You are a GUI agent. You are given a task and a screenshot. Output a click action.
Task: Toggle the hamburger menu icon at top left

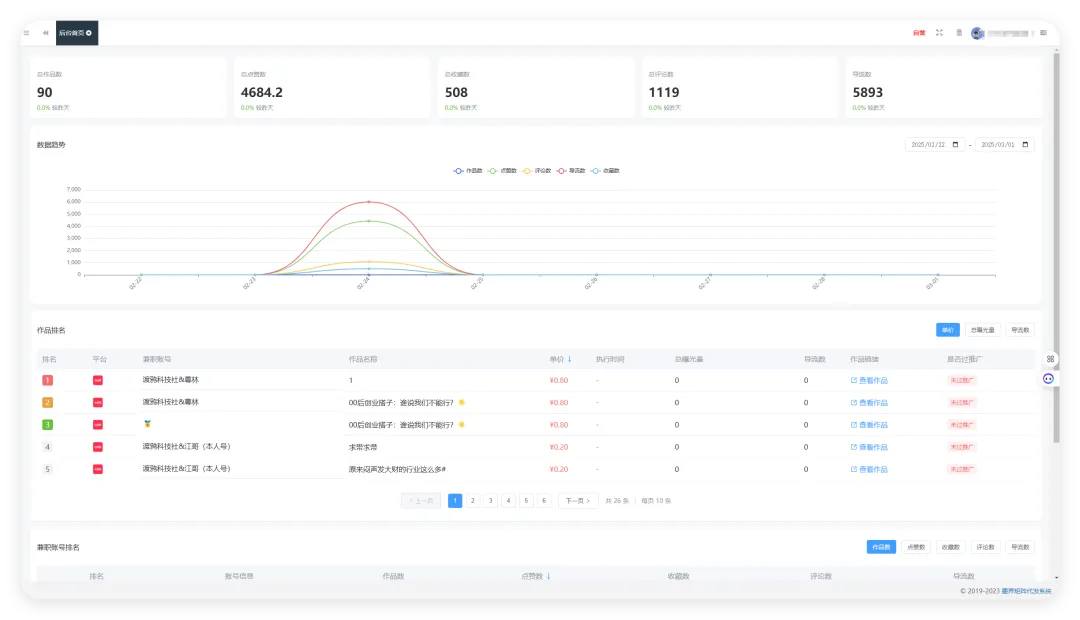[x=27, y=33]
